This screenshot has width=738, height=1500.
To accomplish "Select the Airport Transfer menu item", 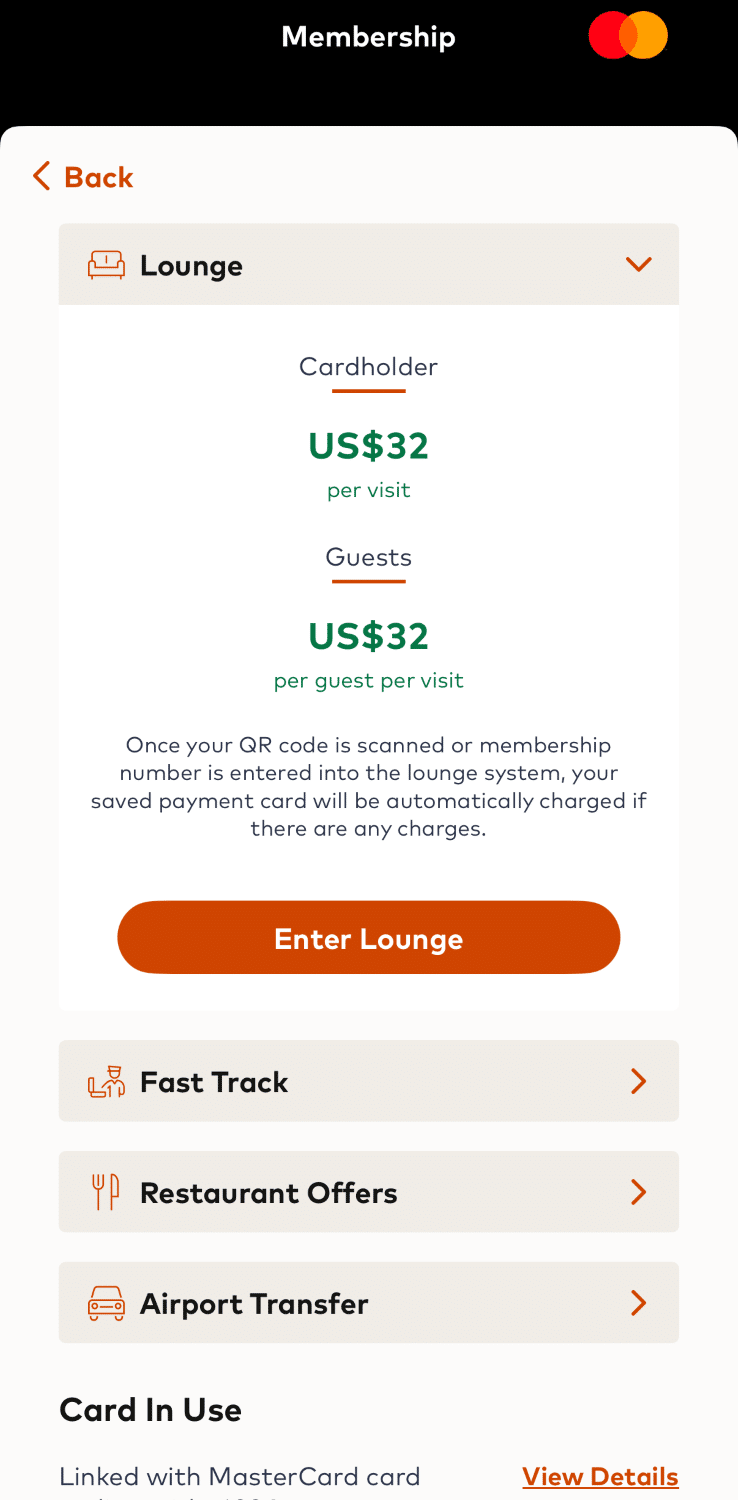I will coord(254,1304).
